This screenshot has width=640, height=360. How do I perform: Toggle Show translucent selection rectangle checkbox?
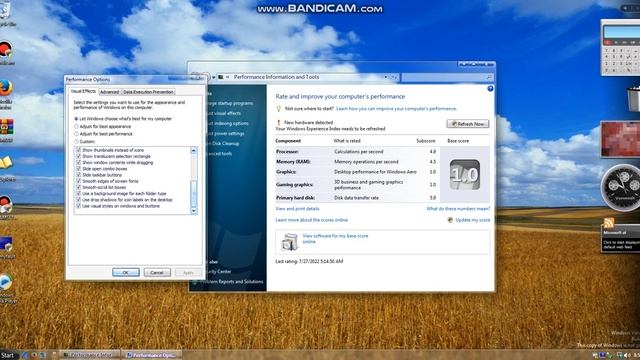pyautogui.click(x=79, y=156)
